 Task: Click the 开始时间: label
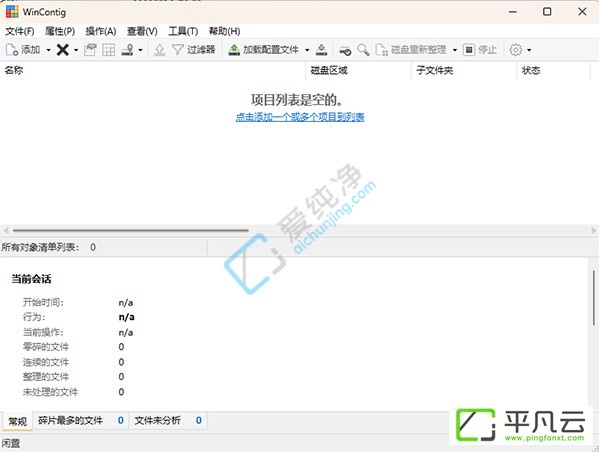tap(43, 302)
